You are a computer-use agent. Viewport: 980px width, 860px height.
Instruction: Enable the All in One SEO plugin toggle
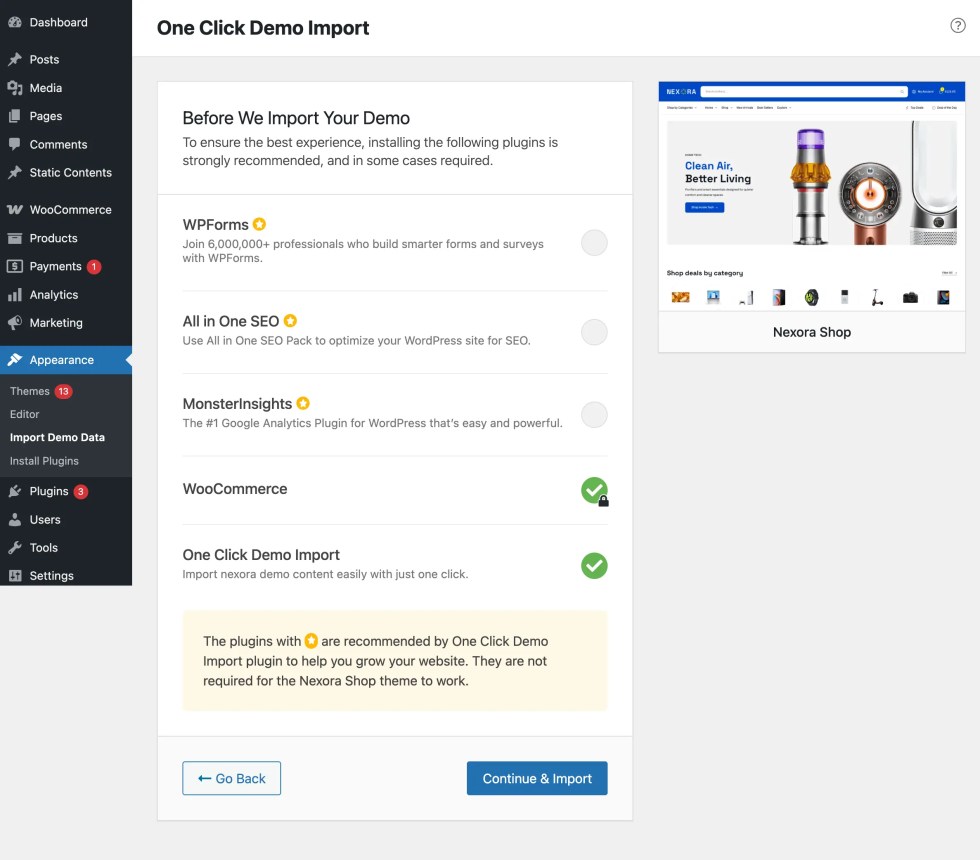point(594,332)
